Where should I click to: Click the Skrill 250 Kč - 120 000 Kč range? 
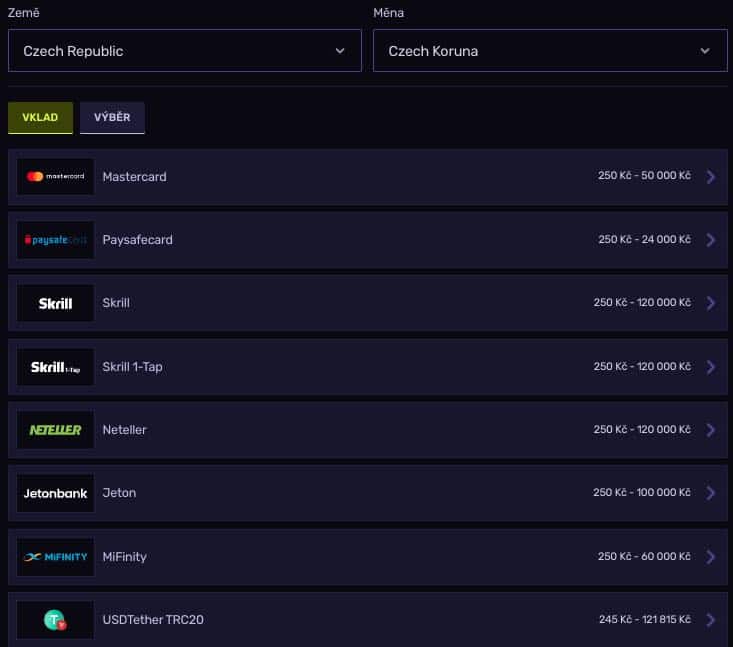[642, 303]
